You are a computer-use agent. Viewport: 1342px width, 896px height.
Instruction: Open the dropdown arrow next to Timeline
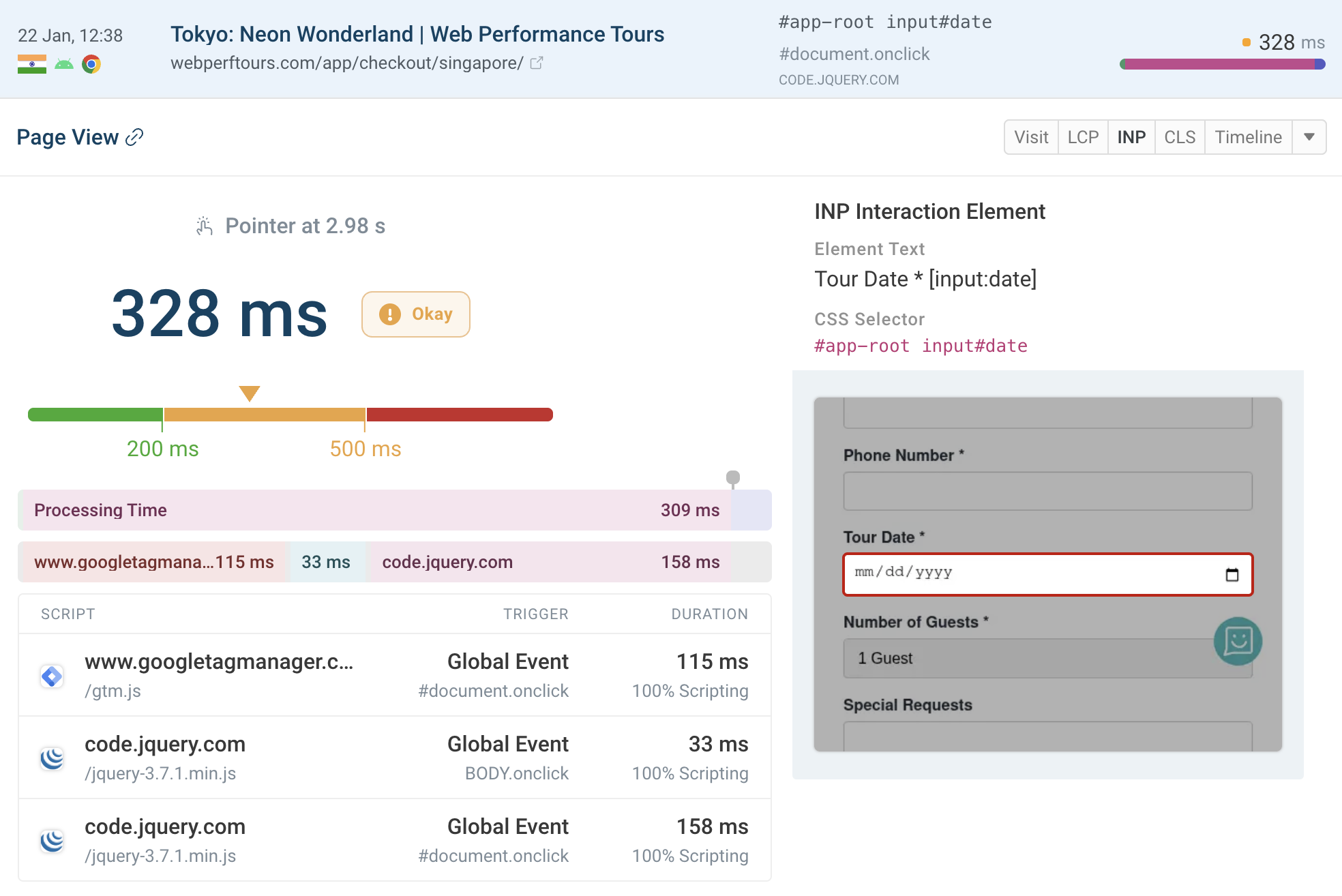tap(1309, 137)
